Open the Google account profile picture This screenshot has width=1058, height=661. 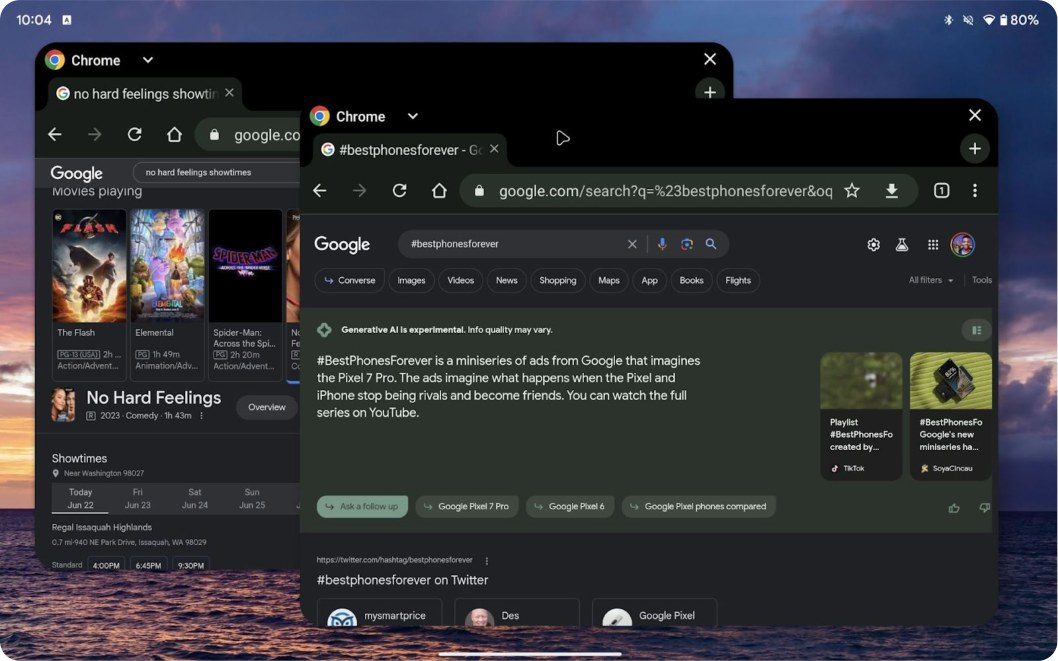[963, 244]
